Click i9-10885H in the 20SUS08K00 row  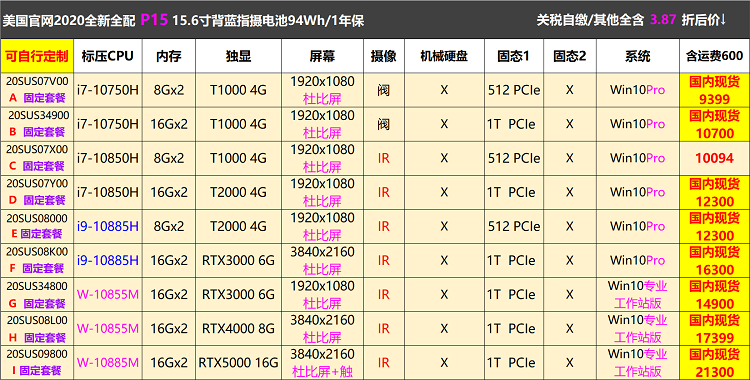(x=108, y=260)
